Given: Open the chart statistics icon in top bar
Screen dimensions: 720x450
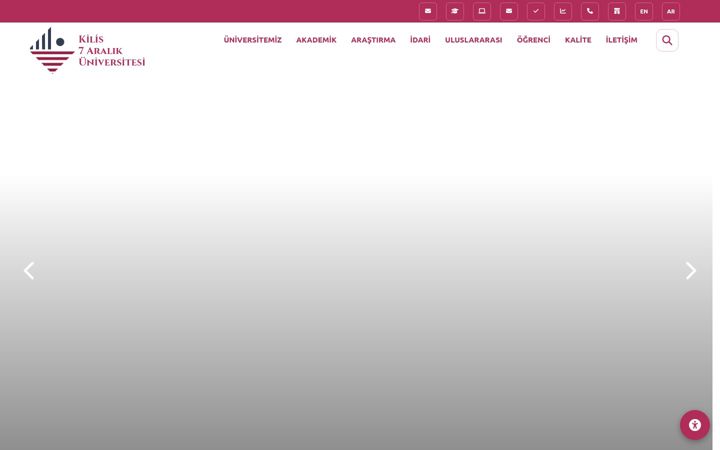Looking at the screenshot, I should click(563, 11).
